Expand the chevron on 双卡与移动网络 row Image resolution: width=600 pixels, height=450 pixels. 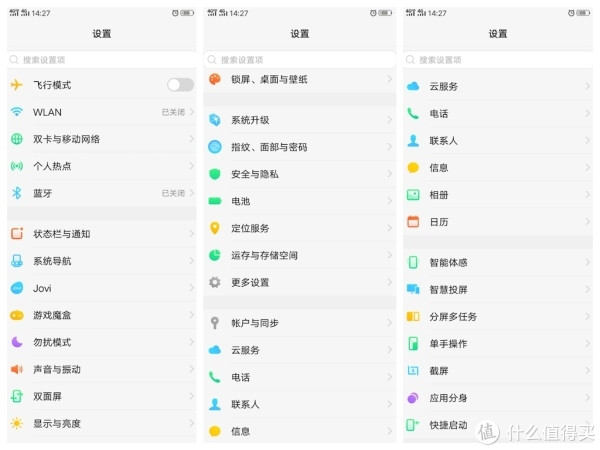coord(190,139)
